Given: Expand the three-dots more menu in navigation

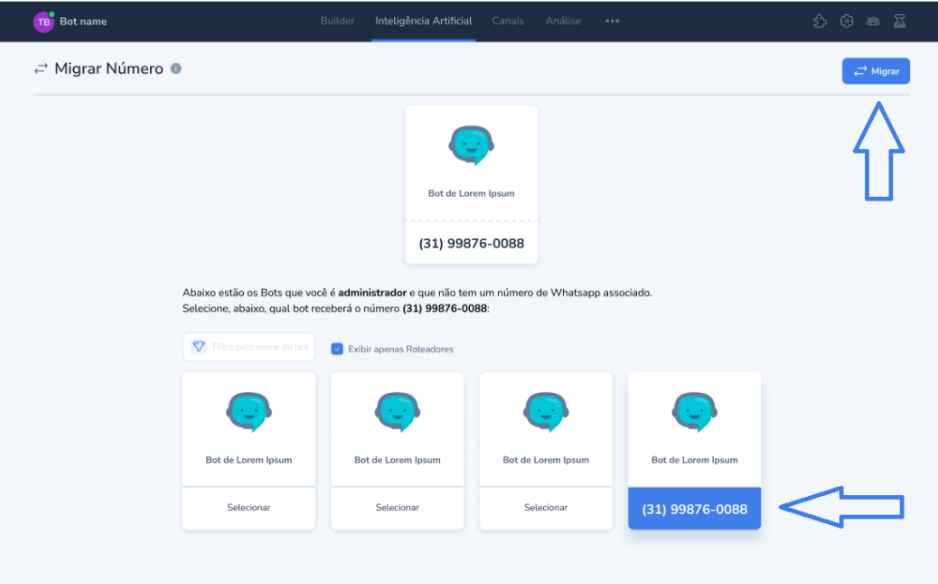Looking at the screenshot, I should (612, 21).
